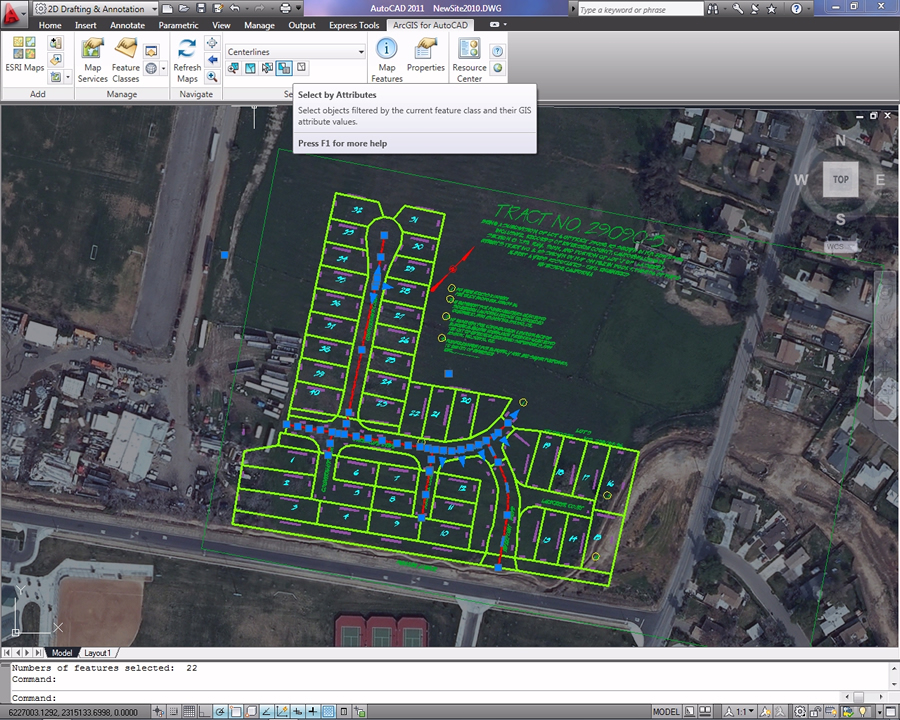Click the Map Services button

click(x=92, y=60)
